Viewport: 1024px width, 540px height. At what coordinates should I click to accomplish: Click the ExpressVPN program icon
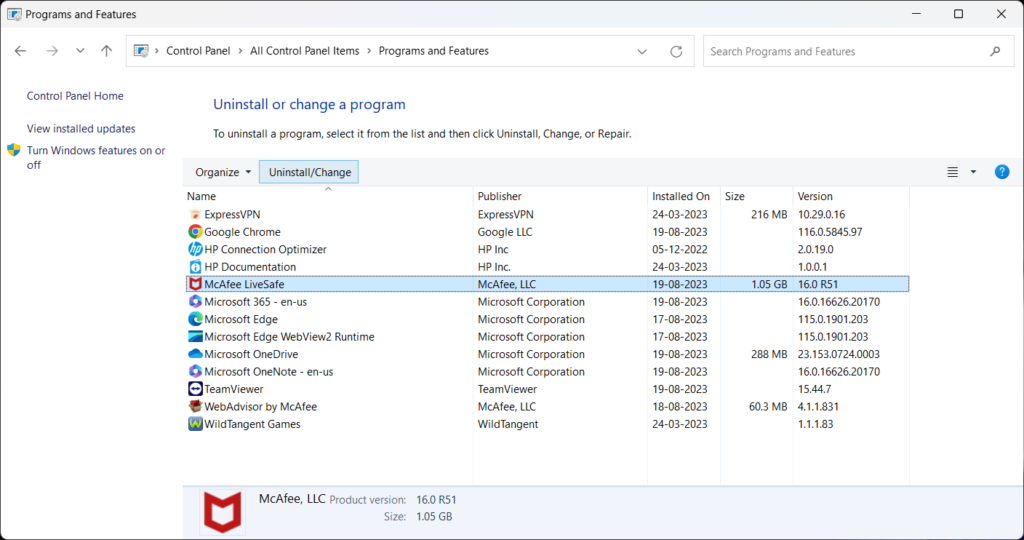click(x=195, y=214)
